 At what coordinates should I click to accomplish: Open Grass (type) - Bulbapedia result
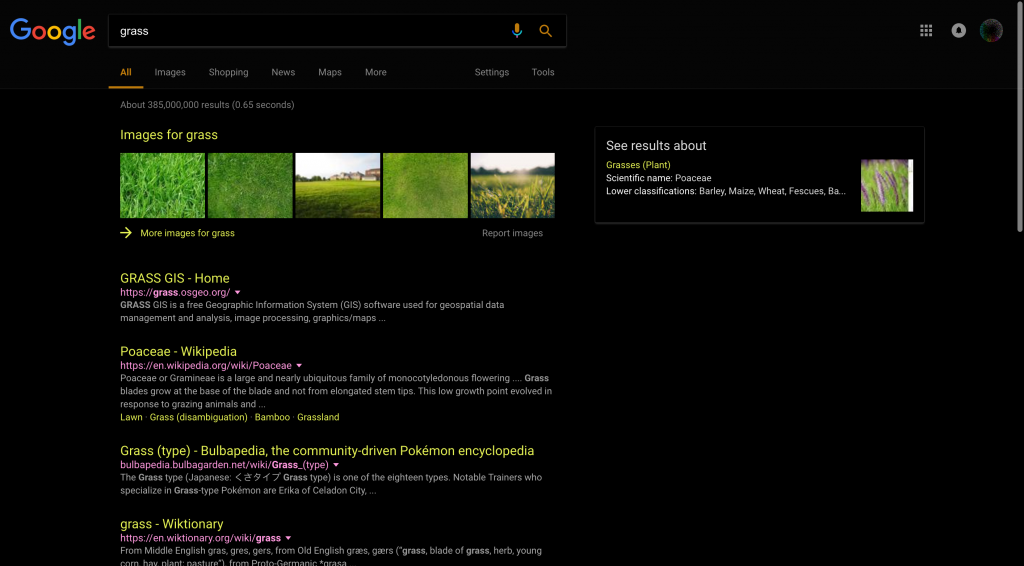(x=327, y=450)
